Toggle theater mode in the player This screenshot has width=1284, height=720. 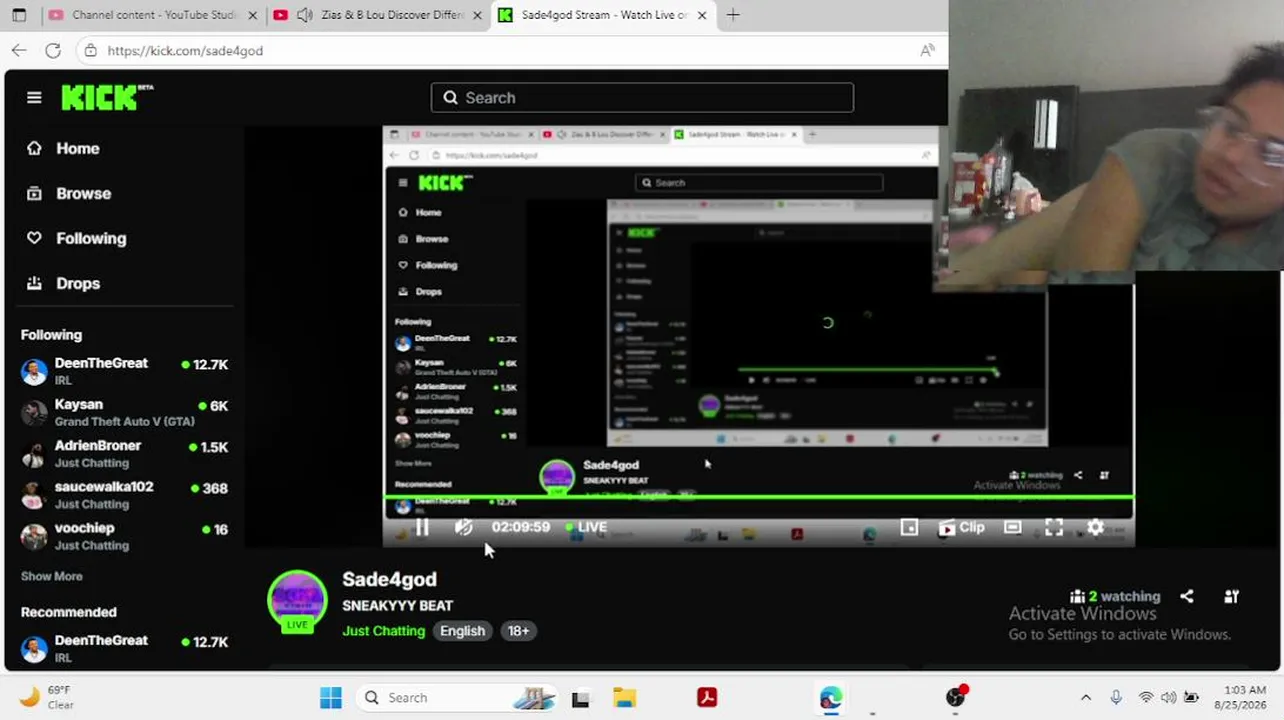tap(1013, 527)
